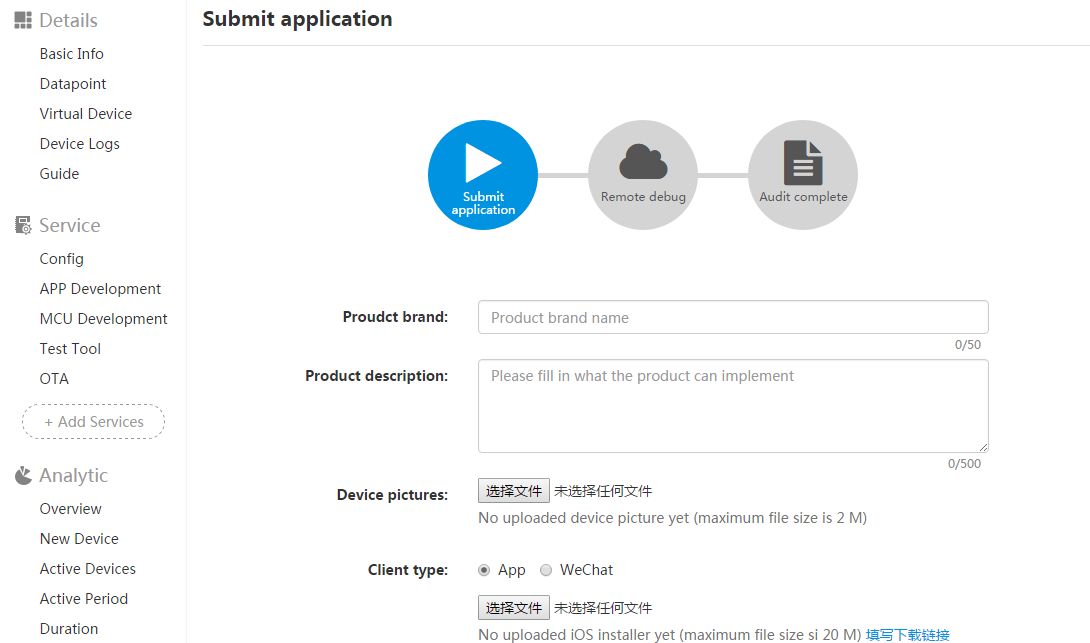Select the WeChat client type radio button
The height and width of the screenshot is (643, 1090).
click(x=546, y=569)
